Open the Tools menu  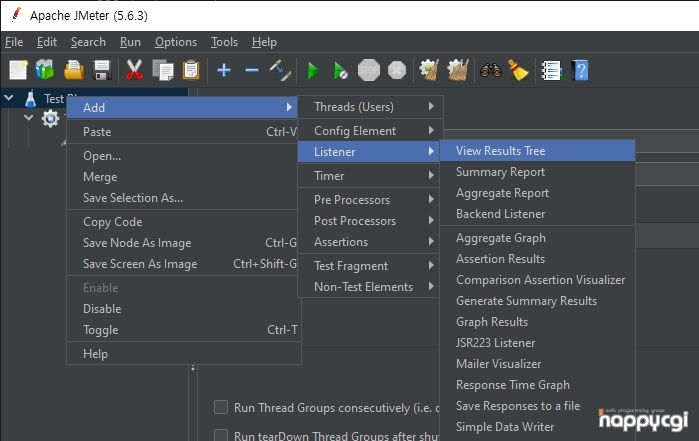point(224,42)
